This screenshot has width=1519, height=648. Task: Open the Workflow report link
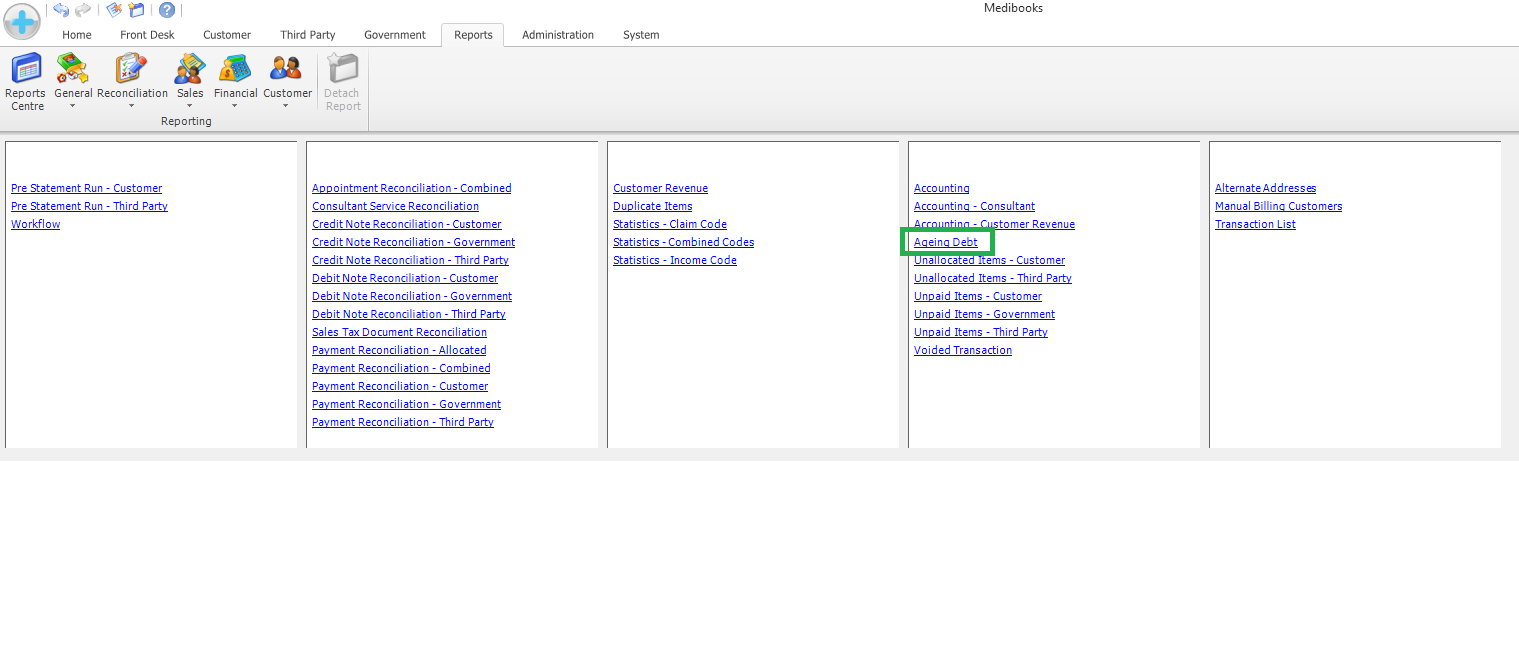[35, 225]
